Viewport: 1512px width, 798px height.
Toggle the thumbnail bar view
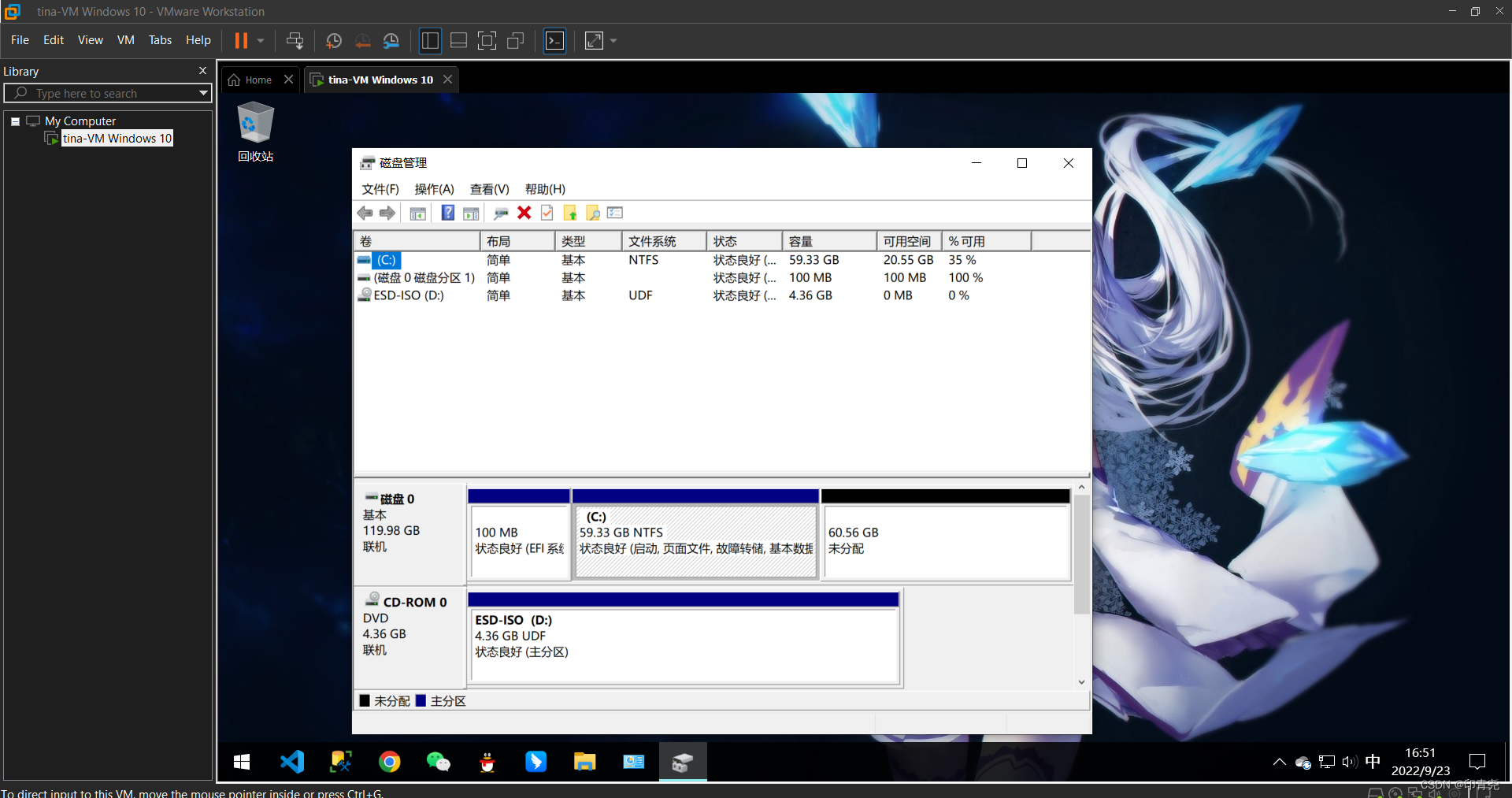[458, 40]
